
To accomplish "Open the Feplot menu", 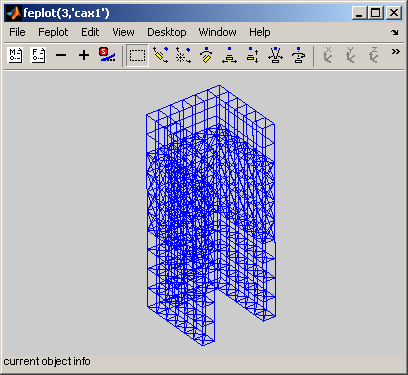I will click(x=53, y=32).
